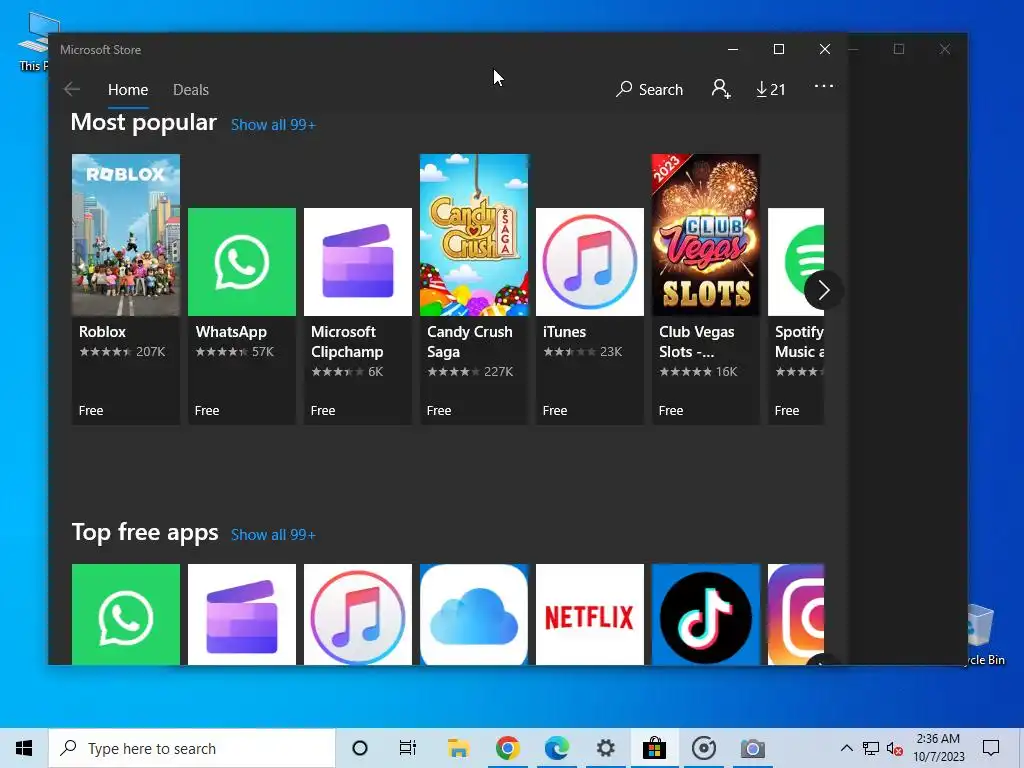Screen dimensions: 1024x768
Task: Open WhatsApp in Most popular row
Action: pyautogui.click(x=242, y=316)
